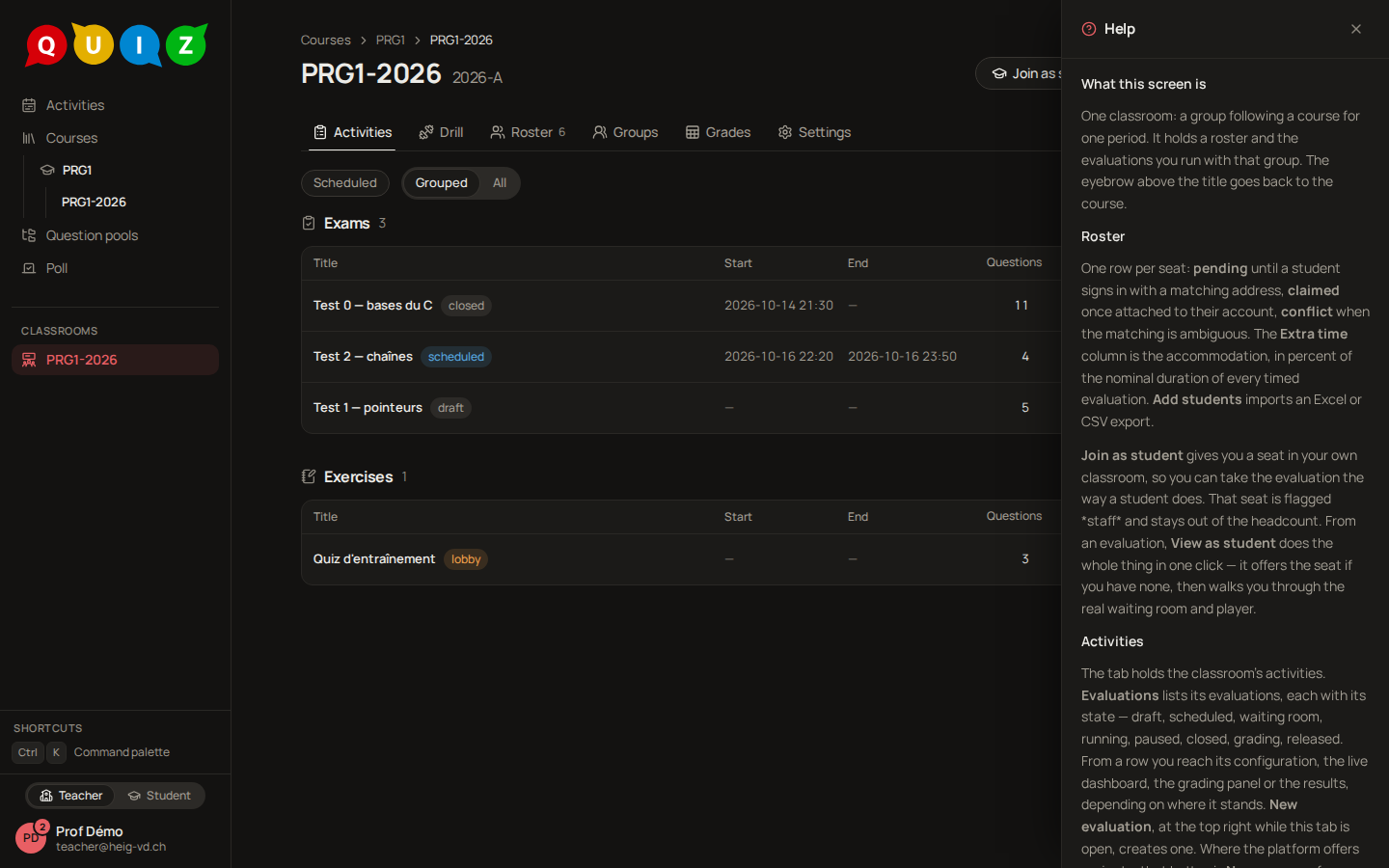1389x868 pixels.
Task: Switch to Teacher mode
Action: [70, 796]
